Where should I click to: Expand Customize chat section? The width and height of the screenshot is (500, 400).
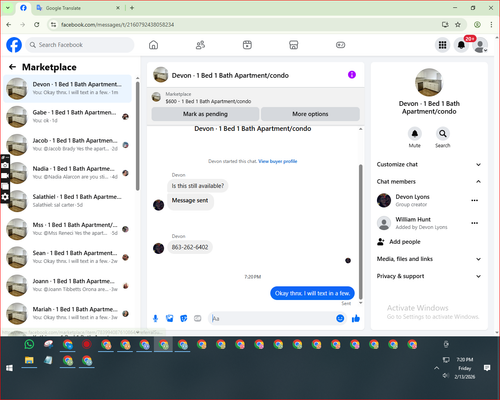[429, 164]
